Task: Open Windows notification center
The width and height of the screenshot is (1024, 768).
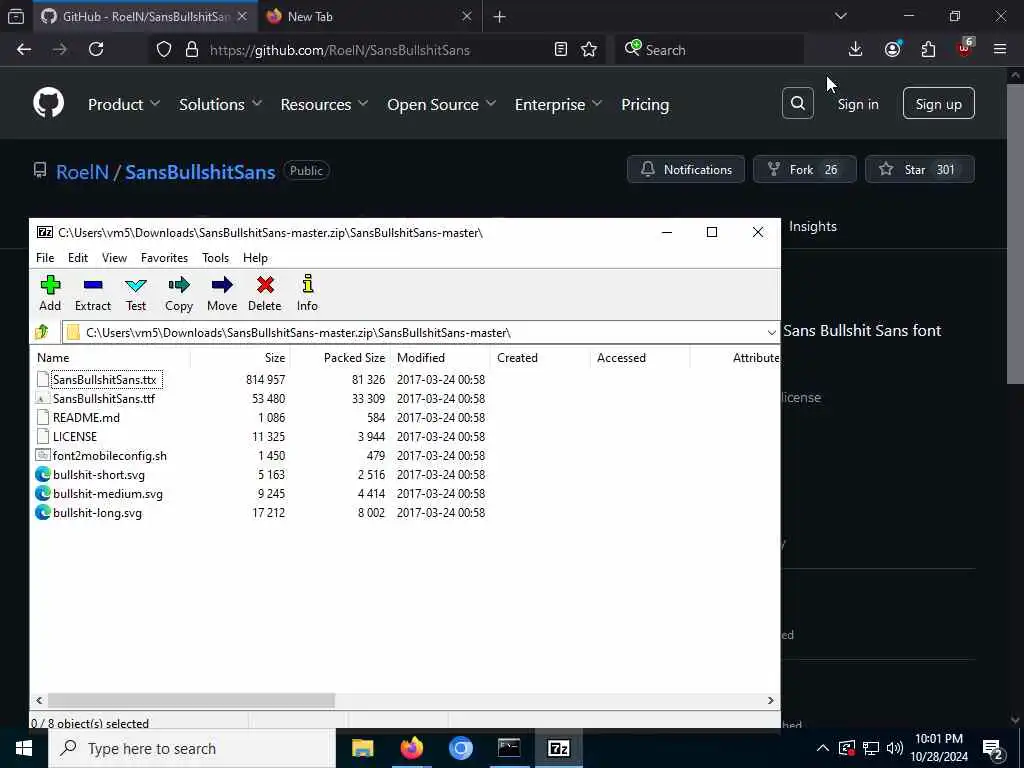Action: click(x=993, y=749)
